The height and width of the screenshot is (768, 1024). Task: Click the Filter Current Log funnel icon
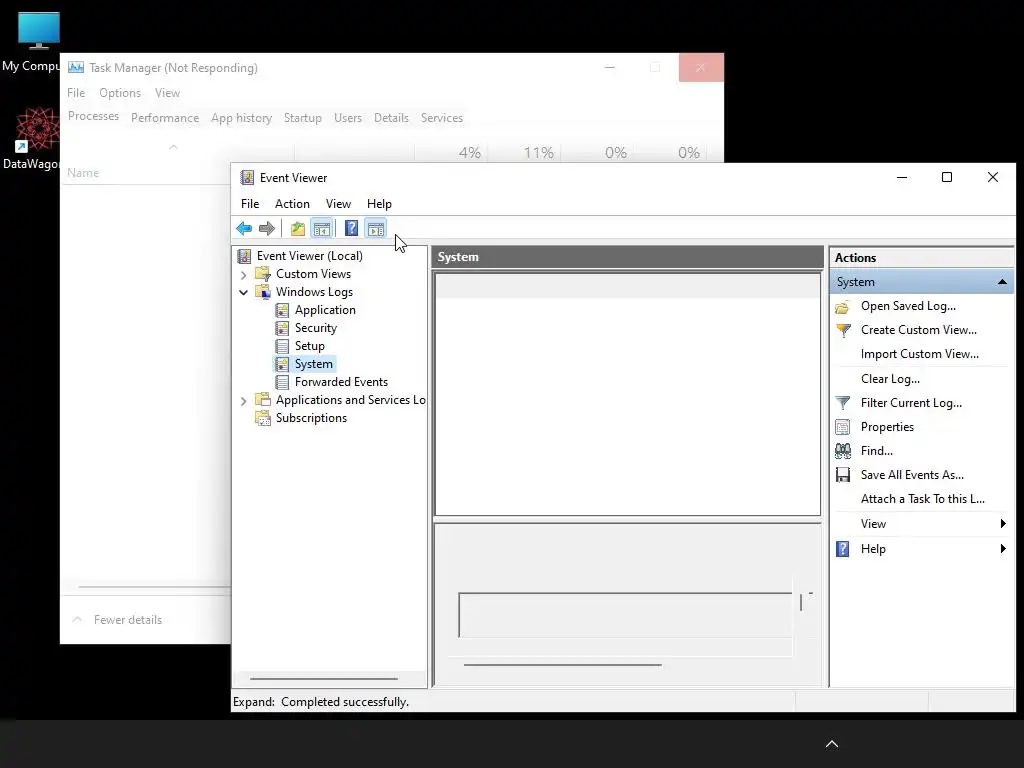point(843,403)
